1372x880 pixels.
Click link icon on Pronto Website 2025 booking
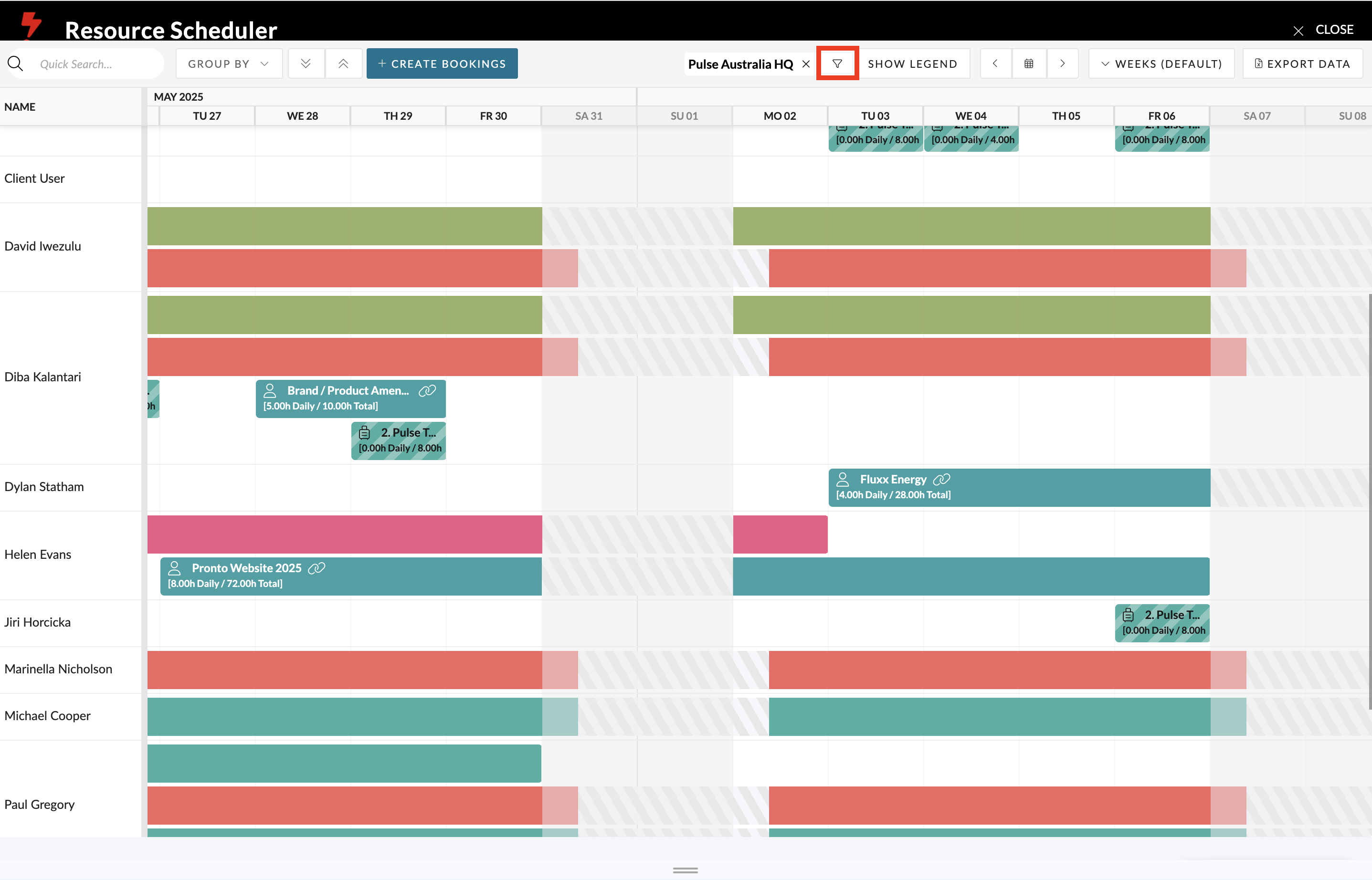coord(316,567)
